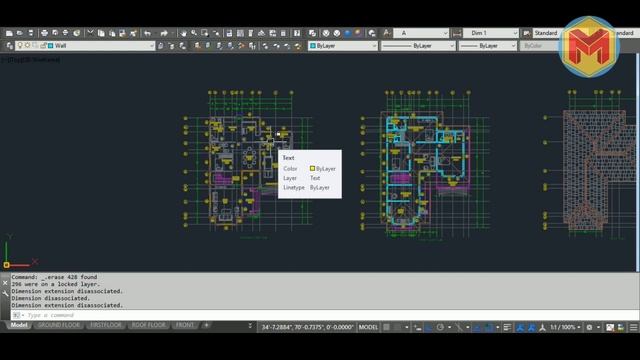Open the ByLayer color dropdown
This screenshot has width=640, height=360.
tap(374, 46)
